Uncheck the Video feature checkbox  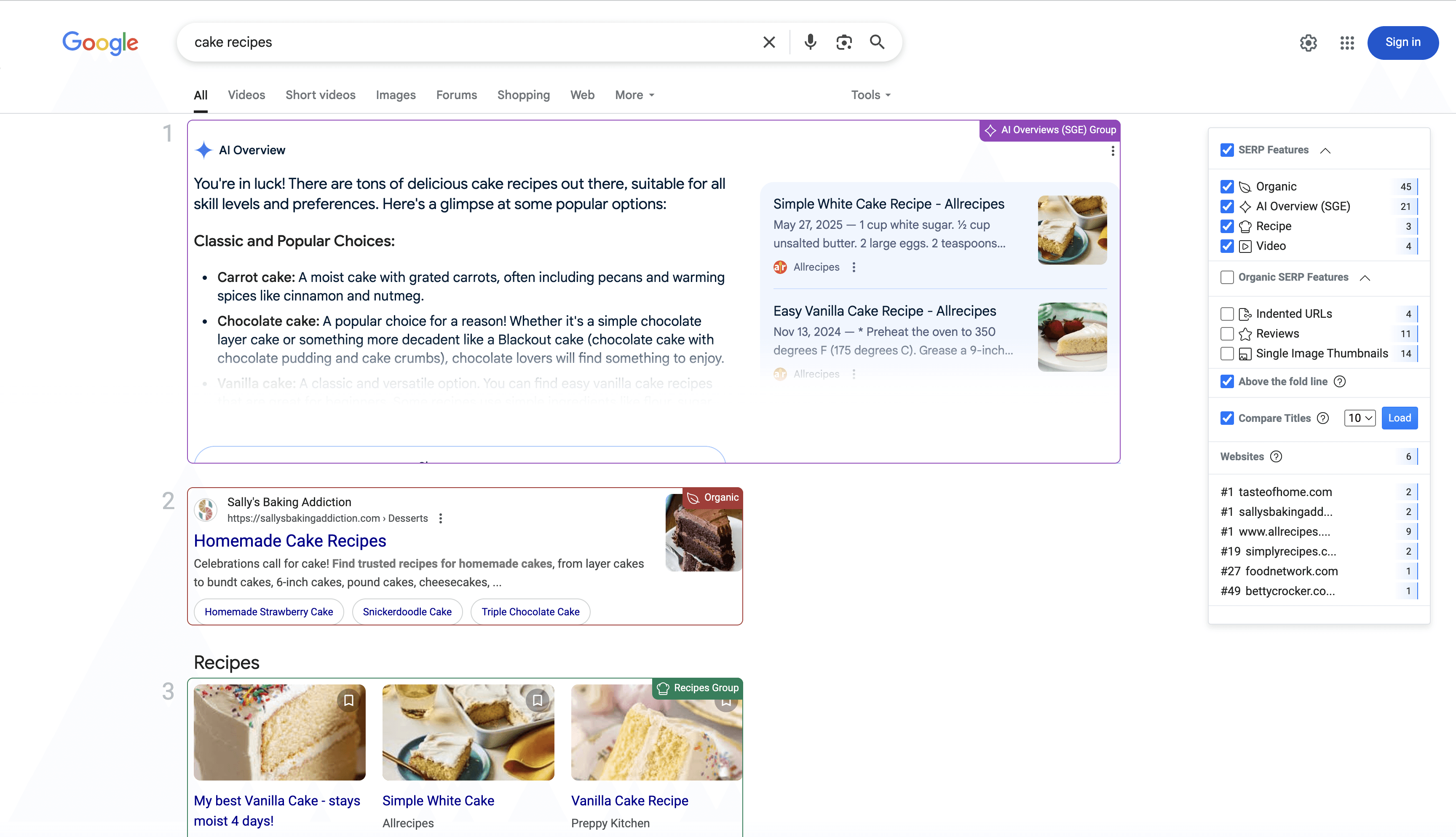pyautogui.click(x=1227, y=246)
